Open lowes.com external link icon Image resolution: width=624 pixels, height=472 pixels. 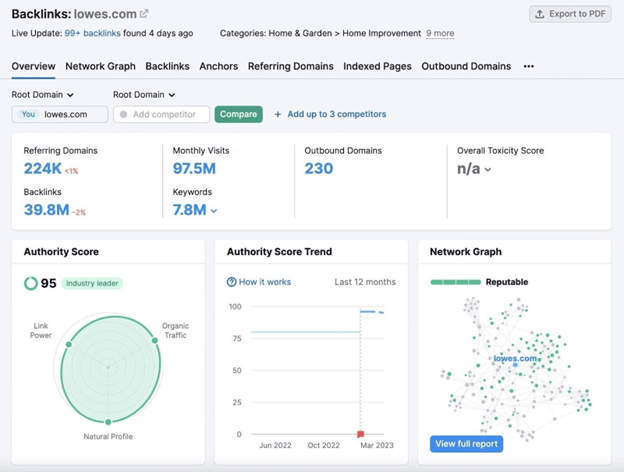[144, 14]
